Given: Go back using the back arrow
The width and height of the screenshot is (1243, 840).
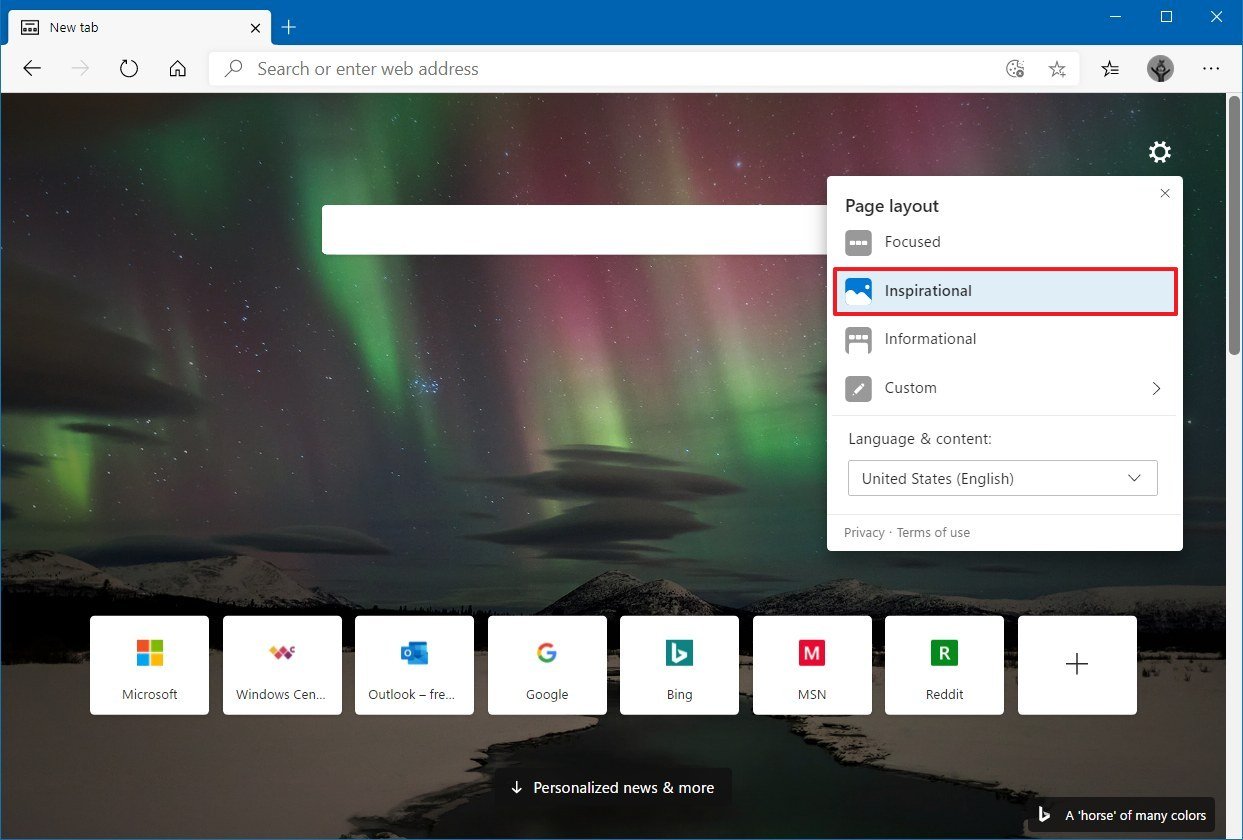Looking at the screenshot, I should tap(32, 69).
